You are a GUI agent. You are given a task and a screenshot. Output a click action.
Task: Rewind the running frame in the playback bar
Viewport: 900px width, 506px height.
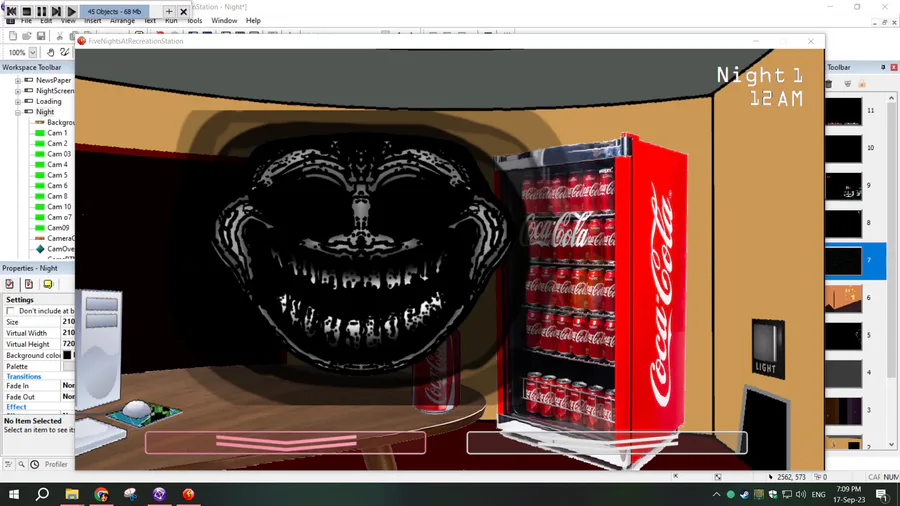11,11
